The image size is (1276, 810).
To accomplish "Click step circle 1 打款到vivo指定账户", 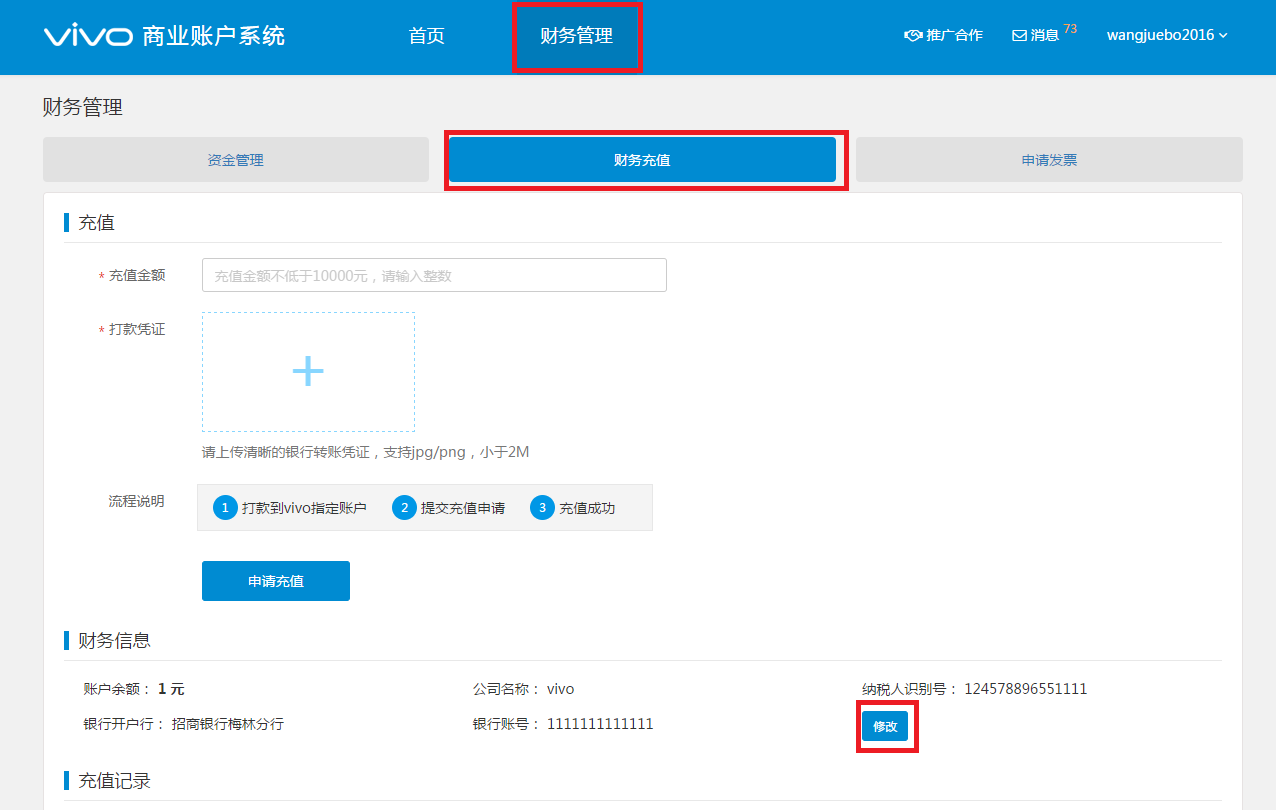I will pyautogui.click(x=224, y=507).
